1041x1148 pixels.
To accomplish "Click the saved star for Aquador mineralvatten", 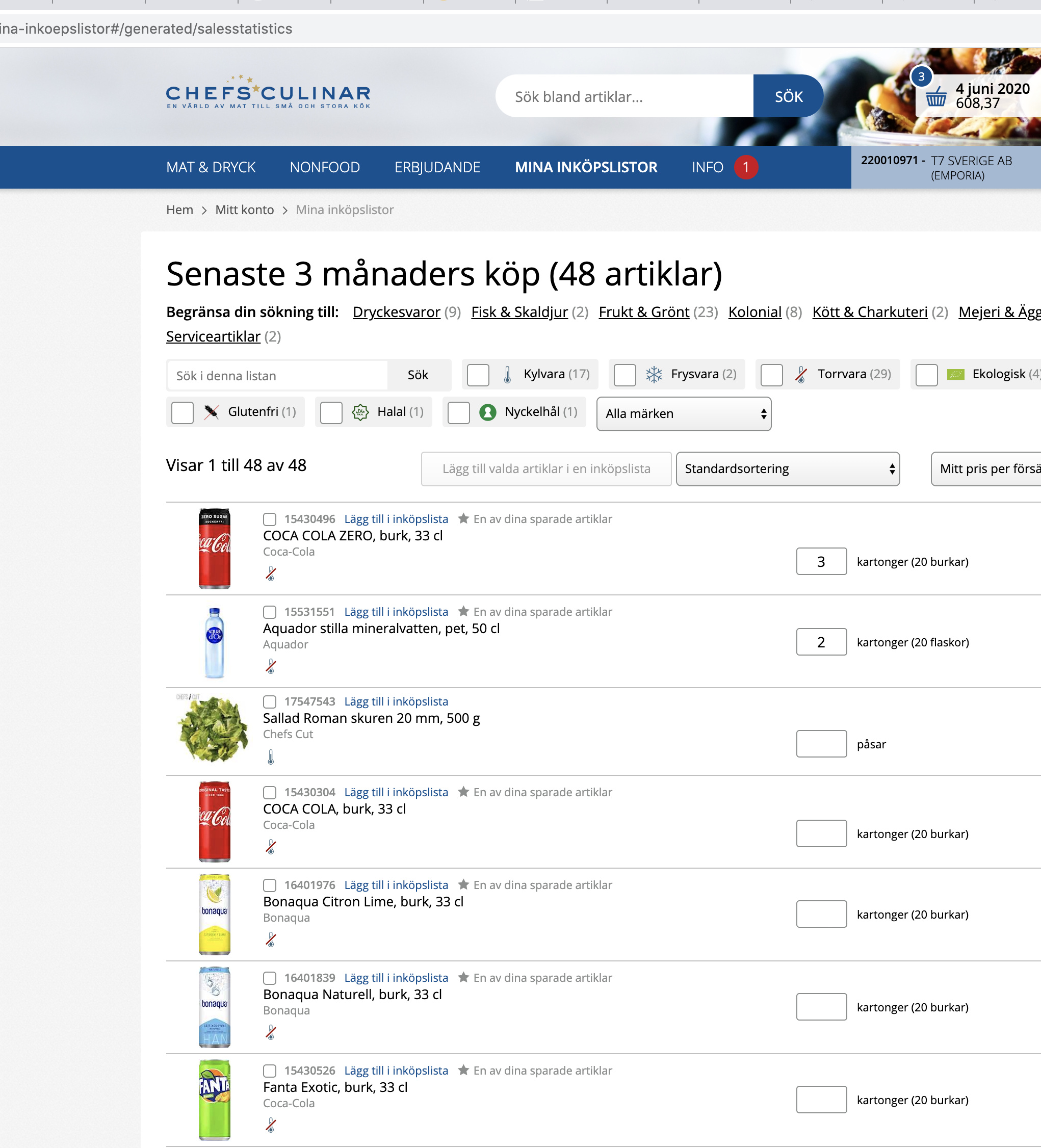I will (463, 611).
